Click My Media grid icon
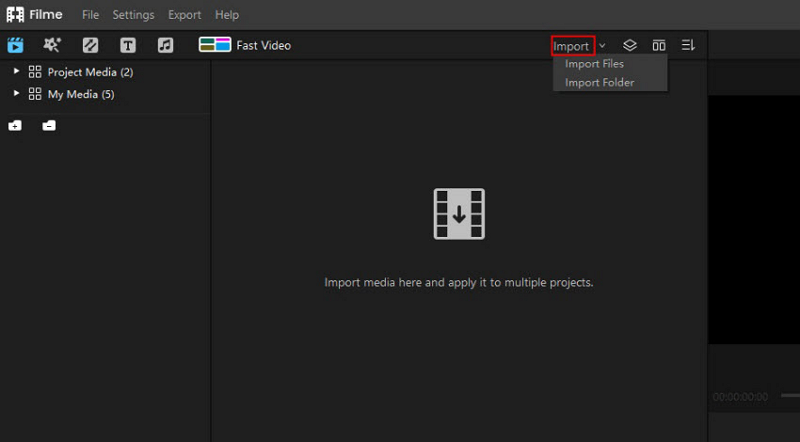This screenshot has height=442, width=800. coord(35,94)
